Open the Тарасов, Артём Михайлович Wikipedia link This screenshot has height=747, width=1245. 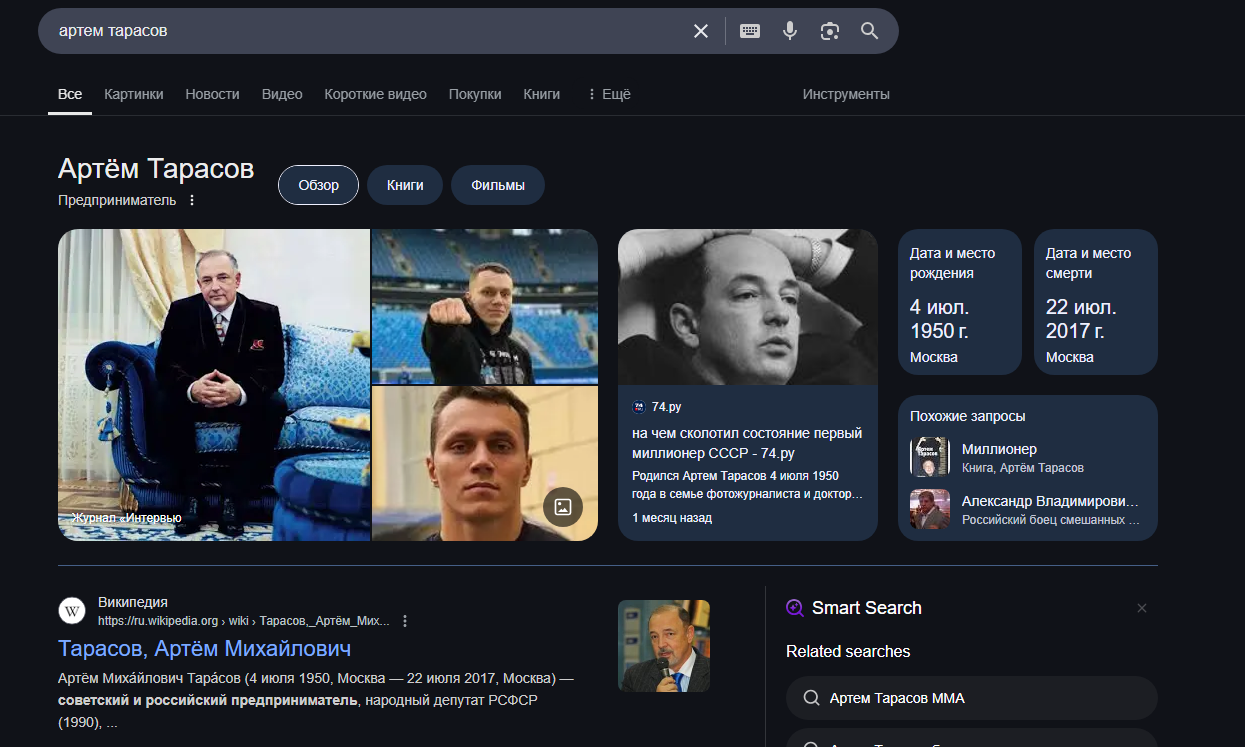click(205, 649)
